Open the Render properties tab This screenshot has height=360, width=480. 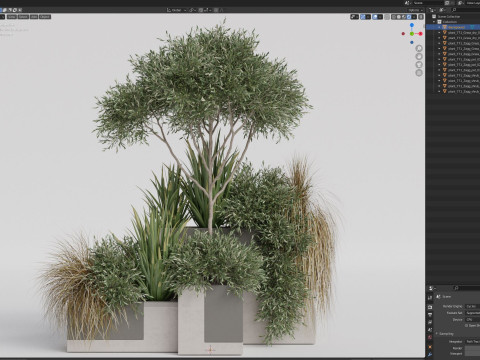[430, 307]
